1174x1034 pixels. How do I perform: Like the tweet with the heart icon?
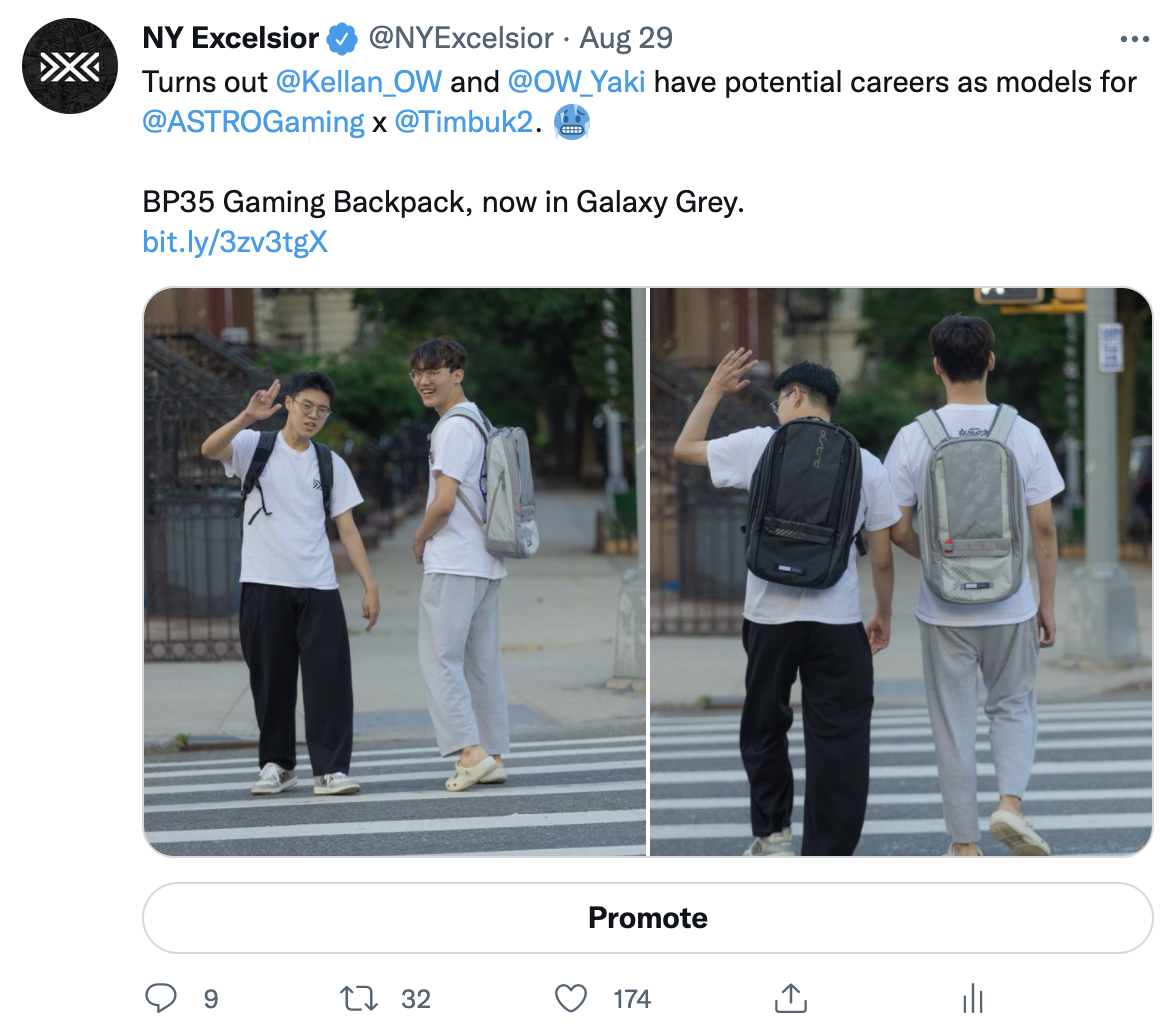571,998
